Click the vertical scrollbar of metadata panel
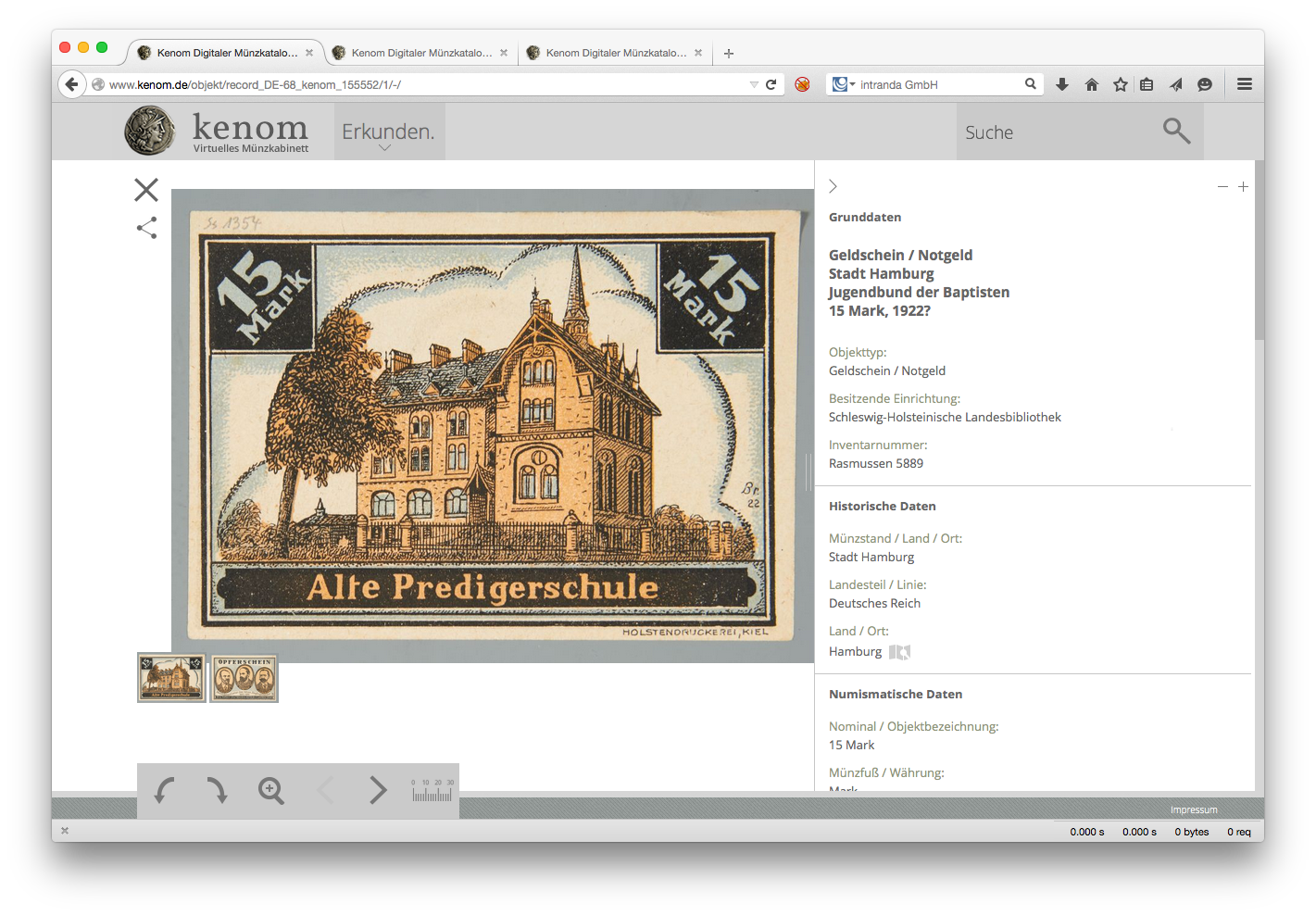Screen dimensions: 1316x916 tap(1259, 250)
